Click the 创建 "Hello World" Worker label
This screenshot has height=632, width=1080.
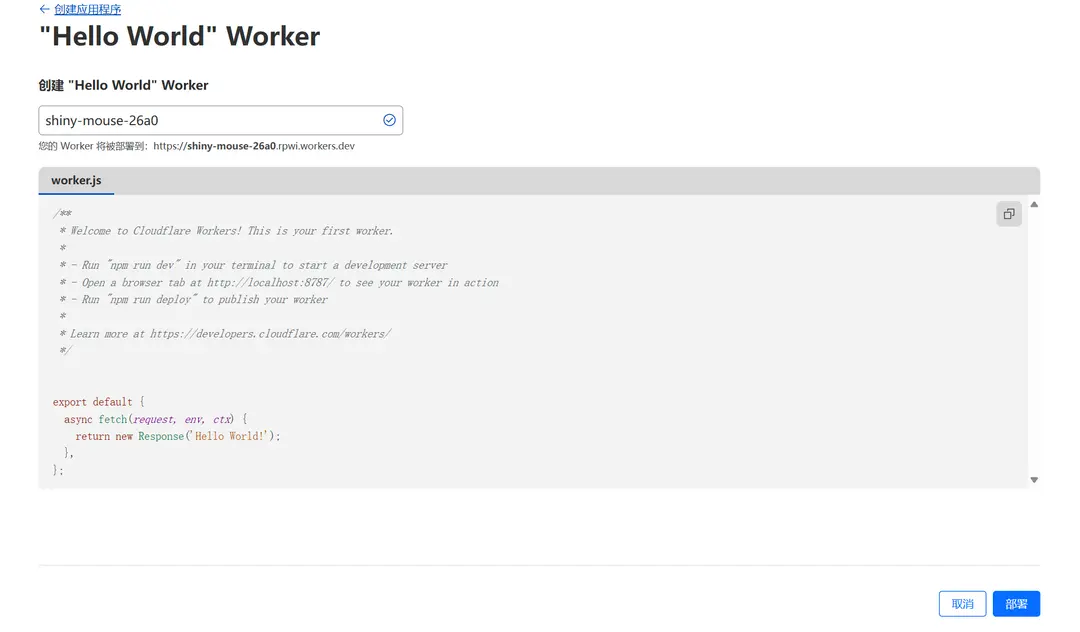point(123,85)
